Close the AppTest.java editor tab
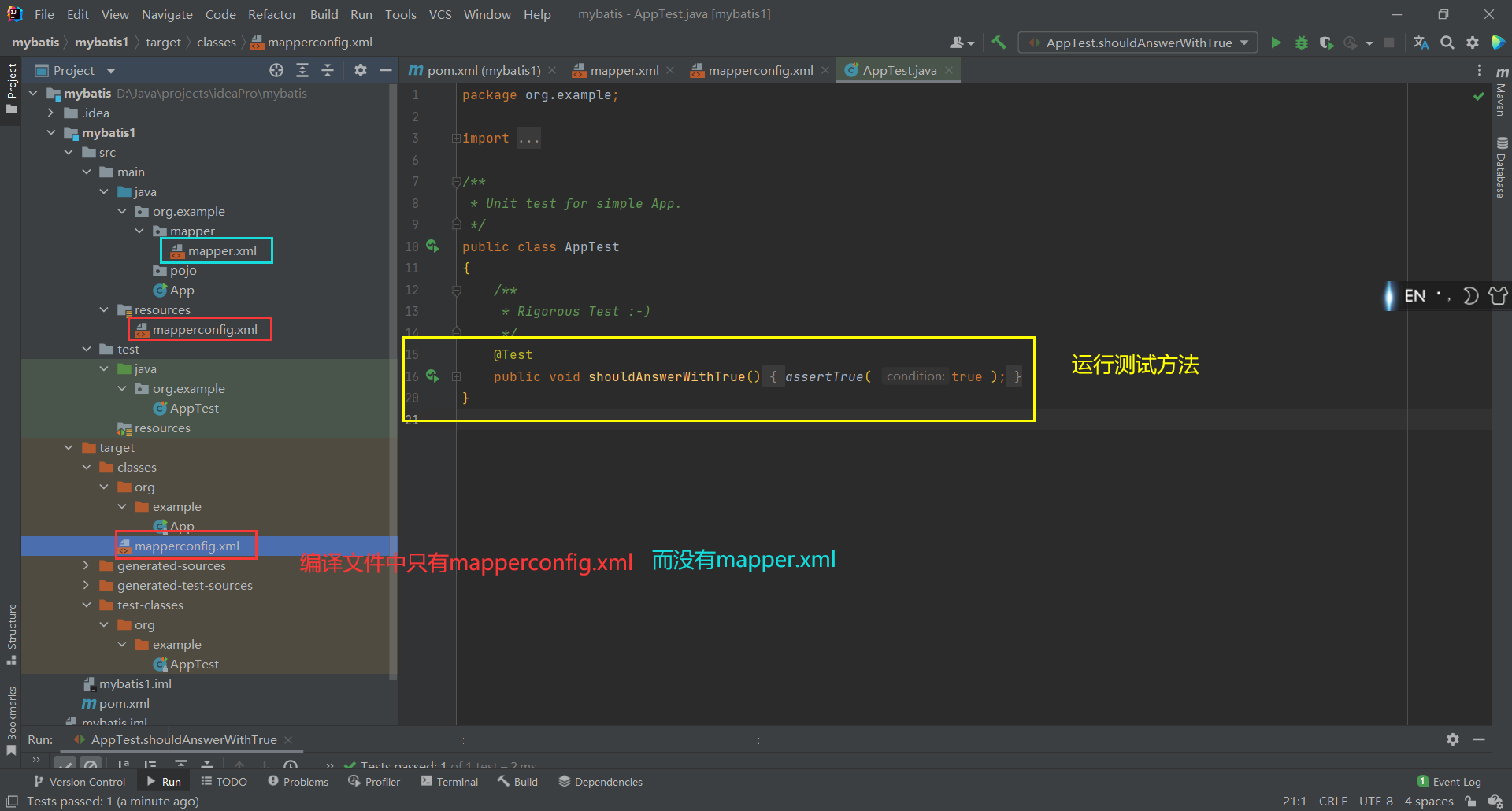 (x=949, y=70)
